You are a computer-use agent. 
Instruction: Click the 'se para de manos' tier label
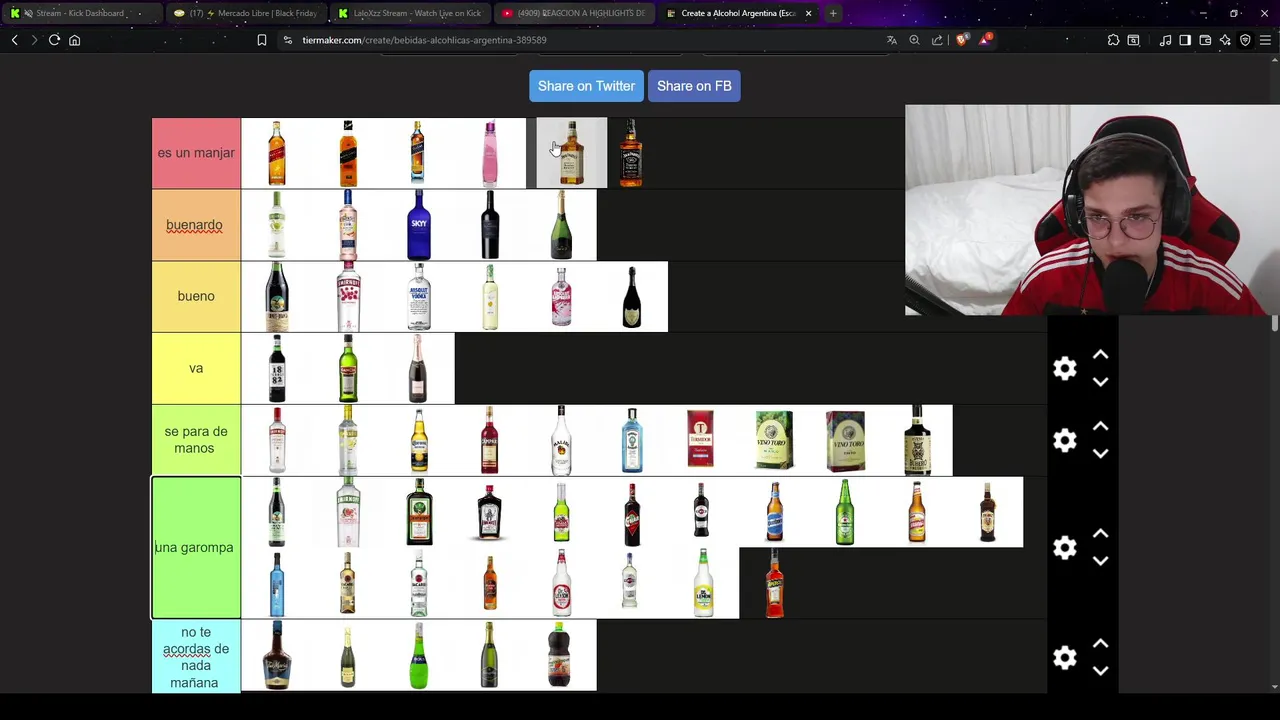pyautogui.click(x=196, y=440)
